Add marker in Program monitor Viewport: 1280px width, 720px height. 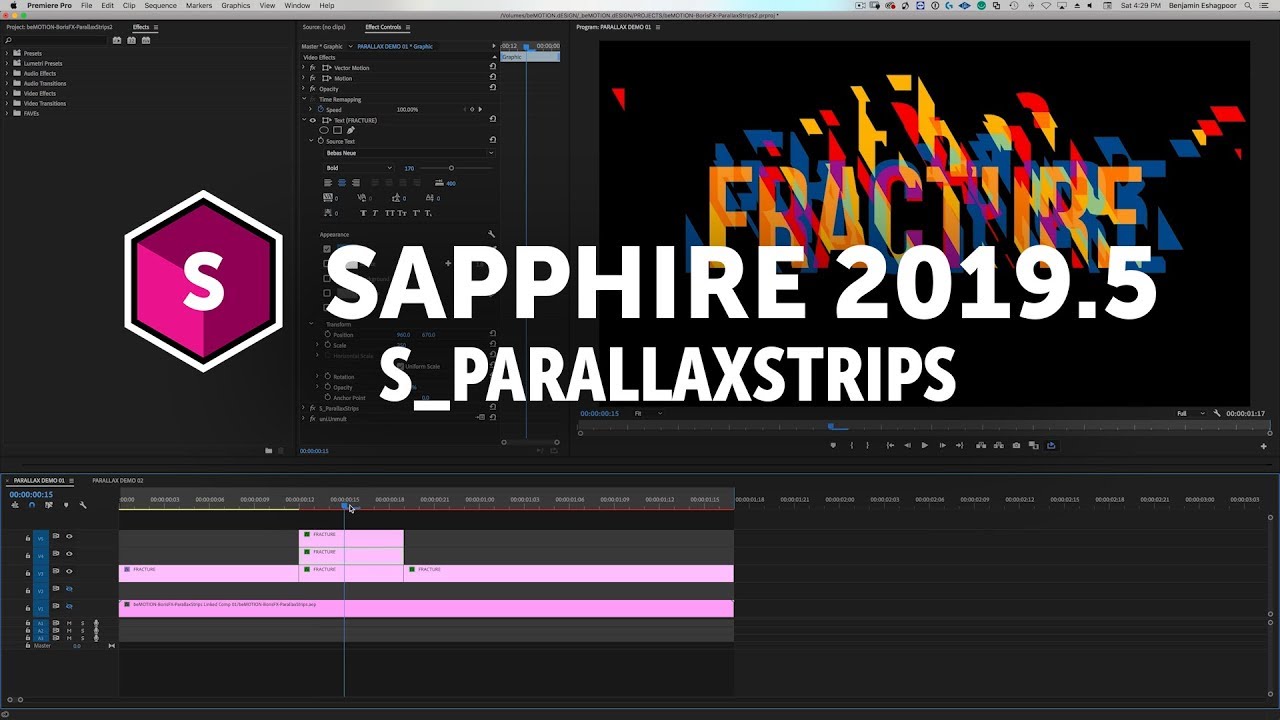pos(833,445)
